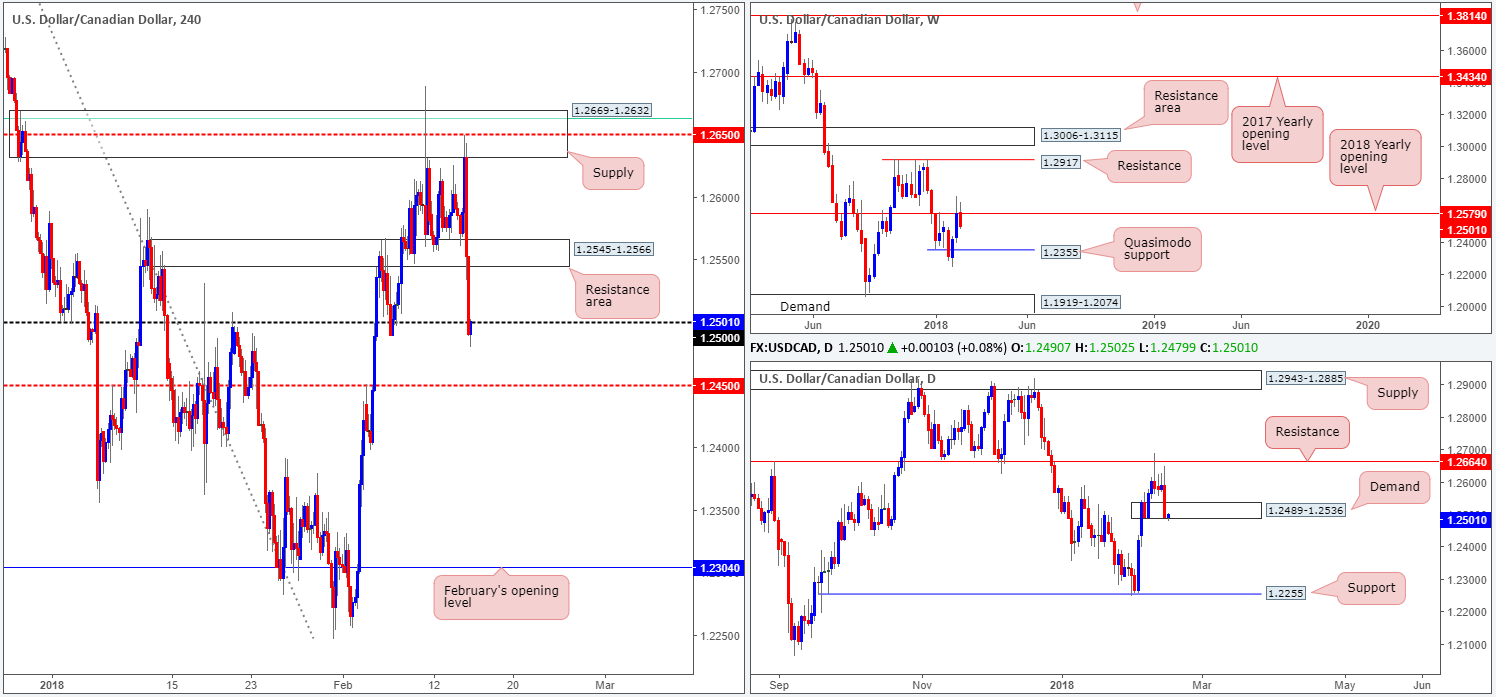Screen dimensions: 1496x697
Task: Click the 2020 label on the weekly time axis
Action: click(1369, 324)
